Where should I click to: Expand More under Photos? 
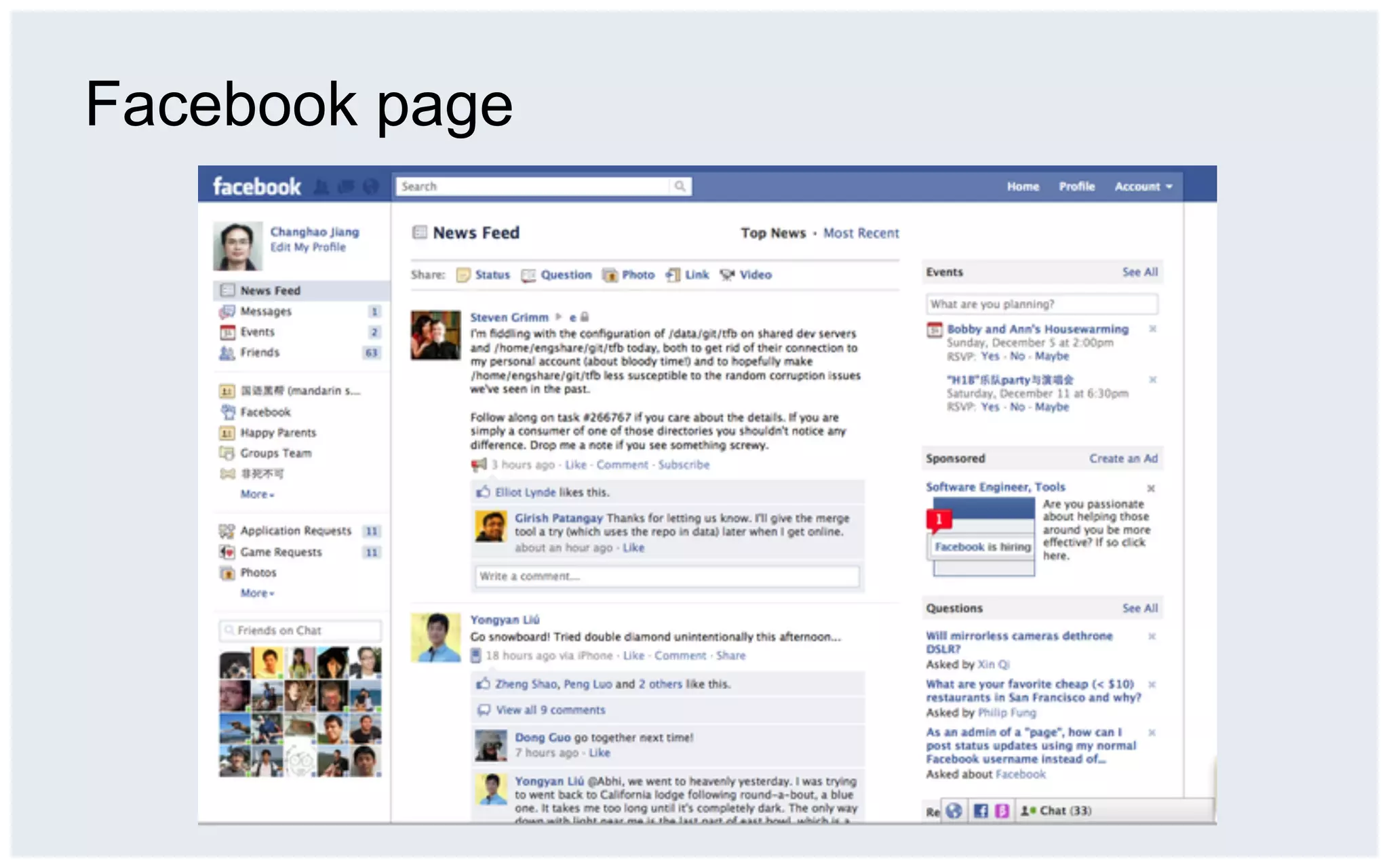point(257,593)
